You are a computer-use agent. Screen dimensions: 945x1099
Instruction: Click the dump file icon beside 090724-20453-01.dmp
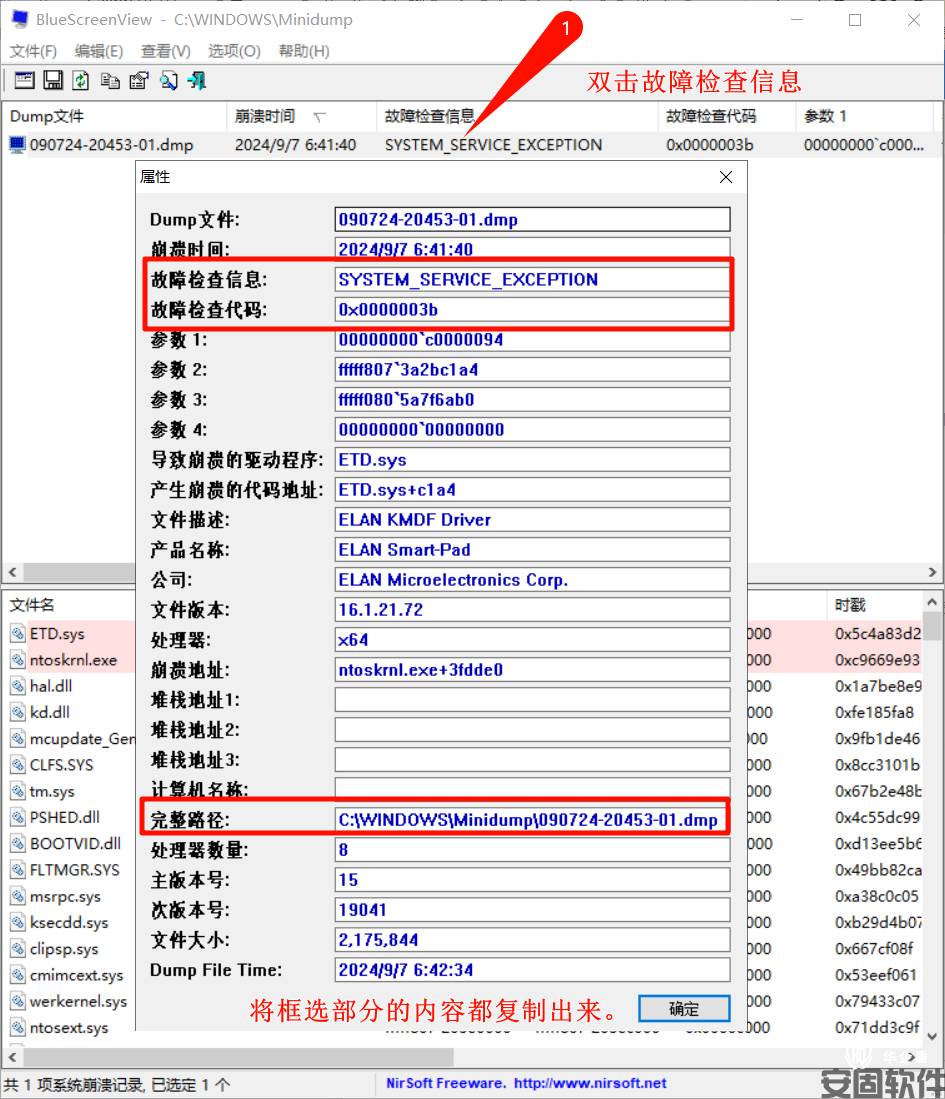(17, 144)
